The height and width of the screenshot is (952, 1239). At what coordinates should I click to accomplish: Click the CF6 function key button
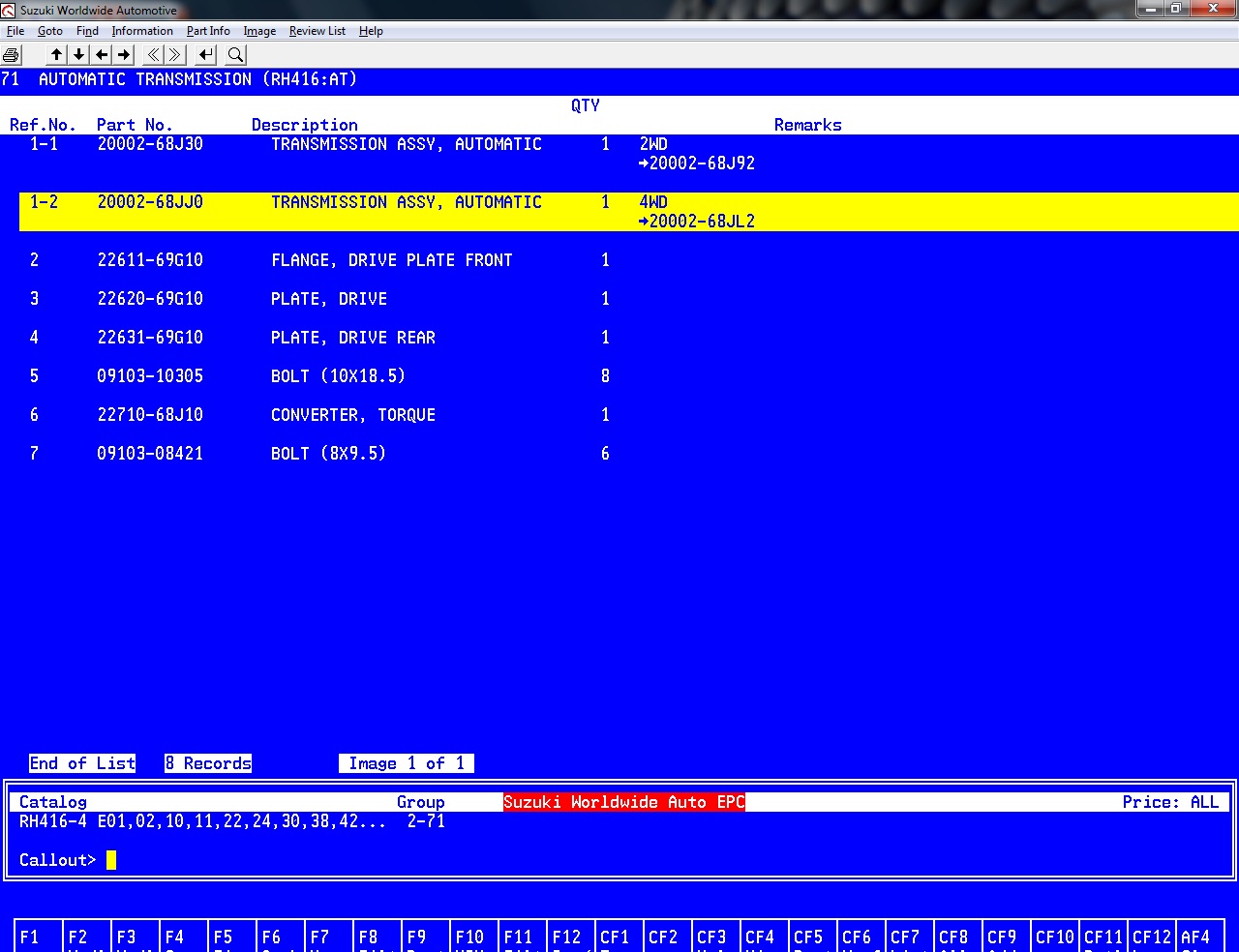[x=861, y=937]
